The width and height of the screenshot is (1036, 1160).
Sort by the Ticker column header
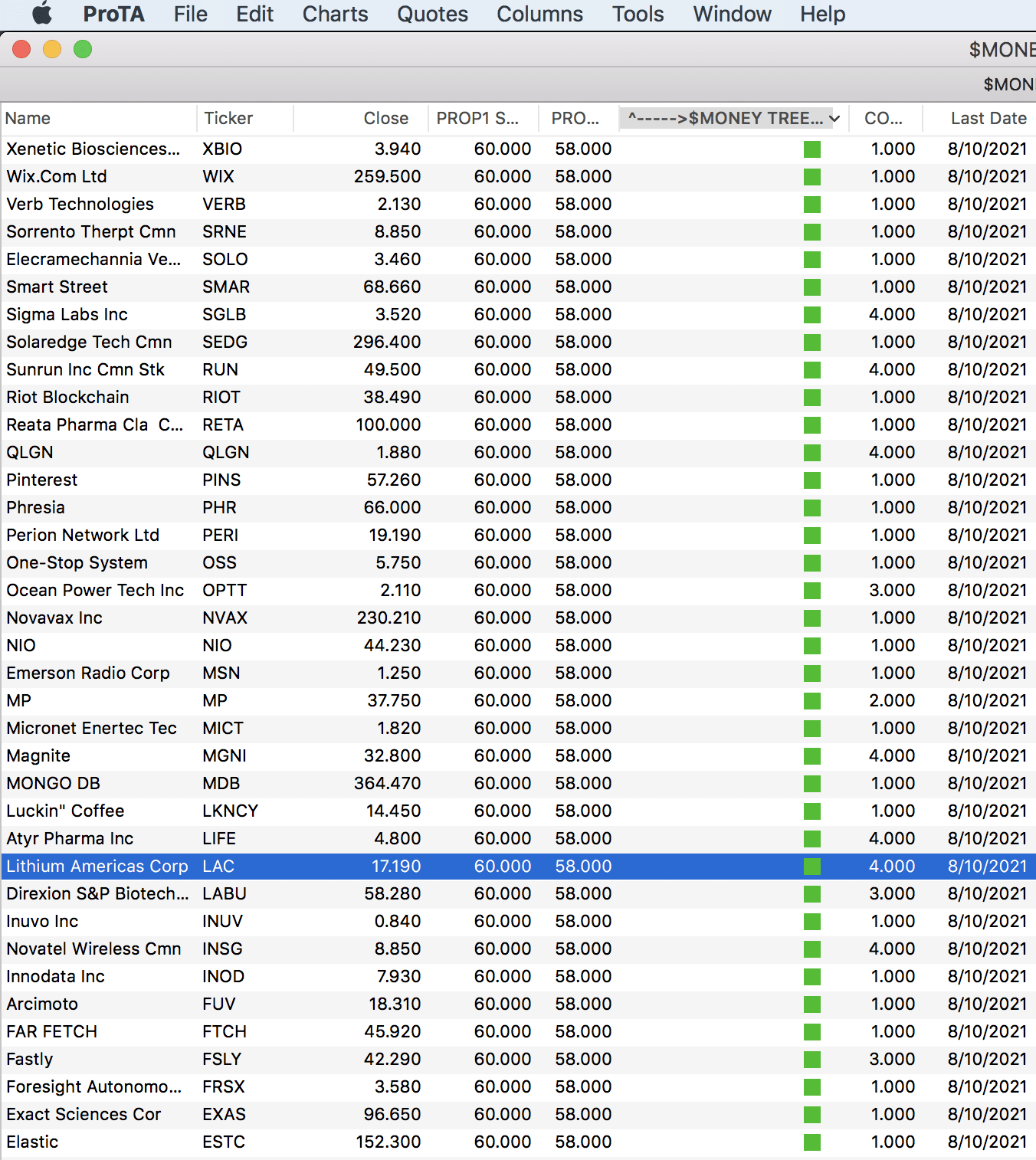[245, 118]
